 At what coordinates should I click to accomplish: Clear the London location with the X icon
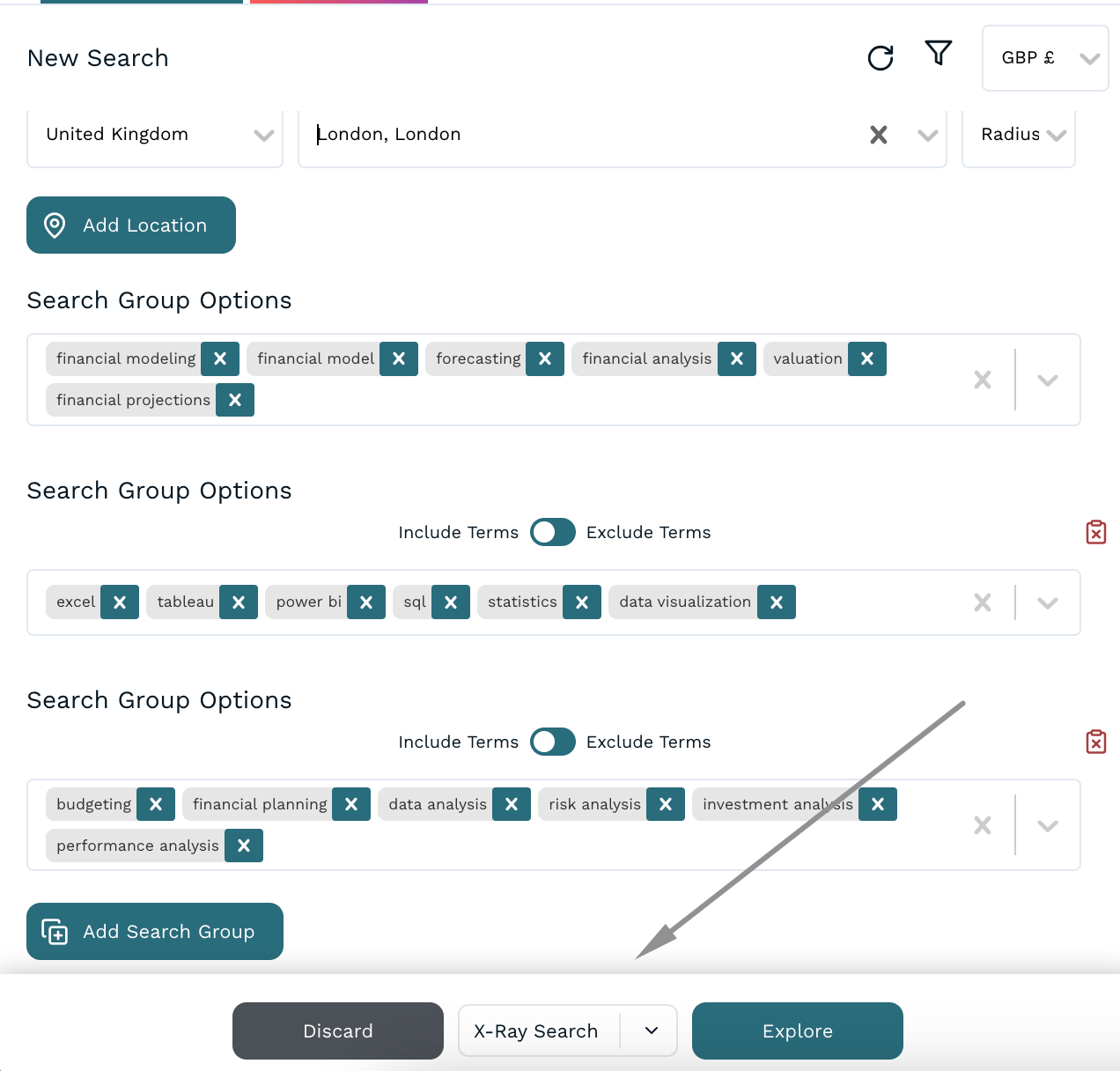878,135
